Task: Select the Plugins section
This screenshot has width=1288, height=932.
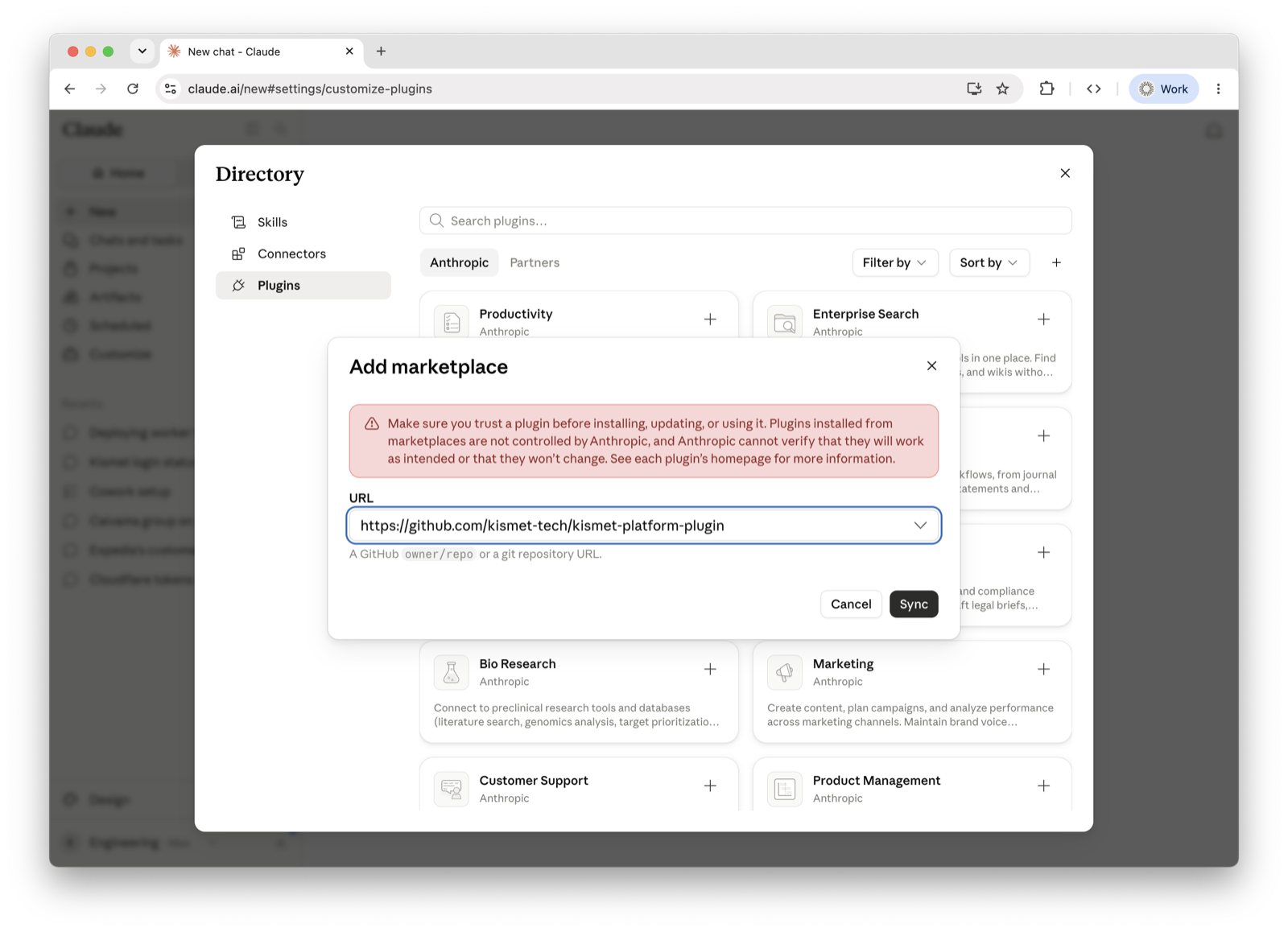Action: 303,285
